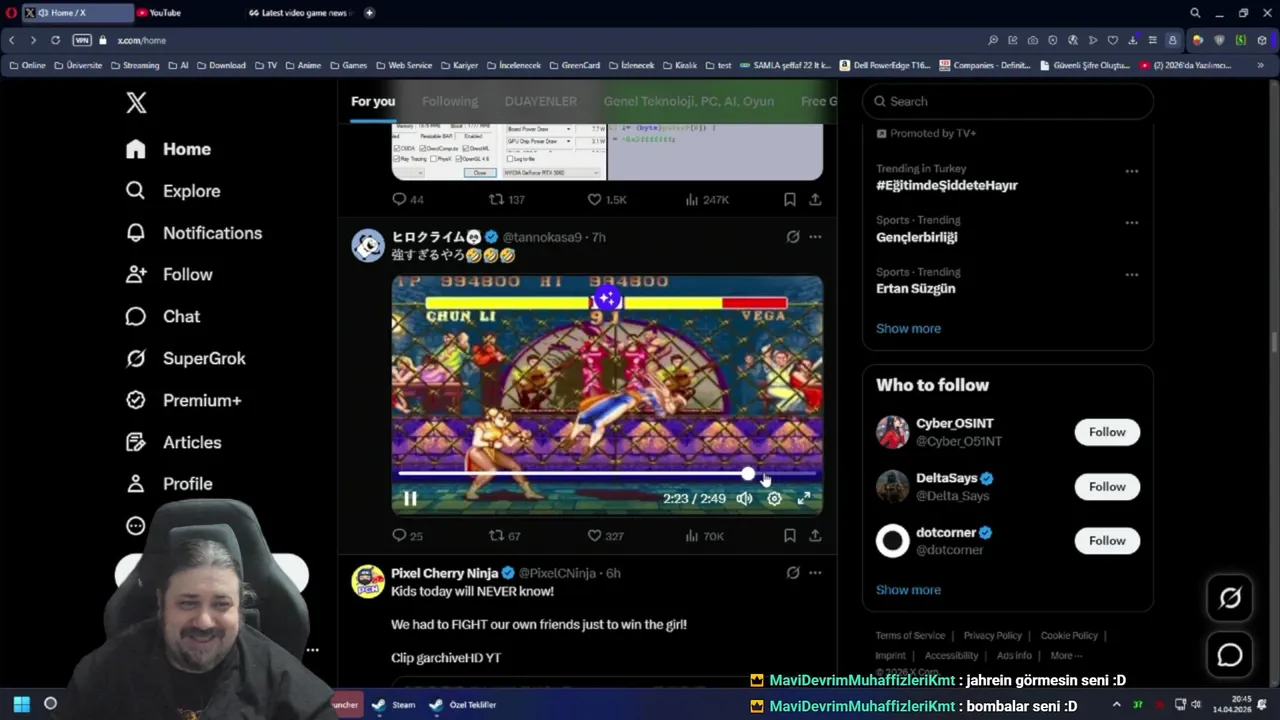This screenshot has height=720, width=1280.
Task: View analytics on post with 70K views
Action: [x=705, y=536]
